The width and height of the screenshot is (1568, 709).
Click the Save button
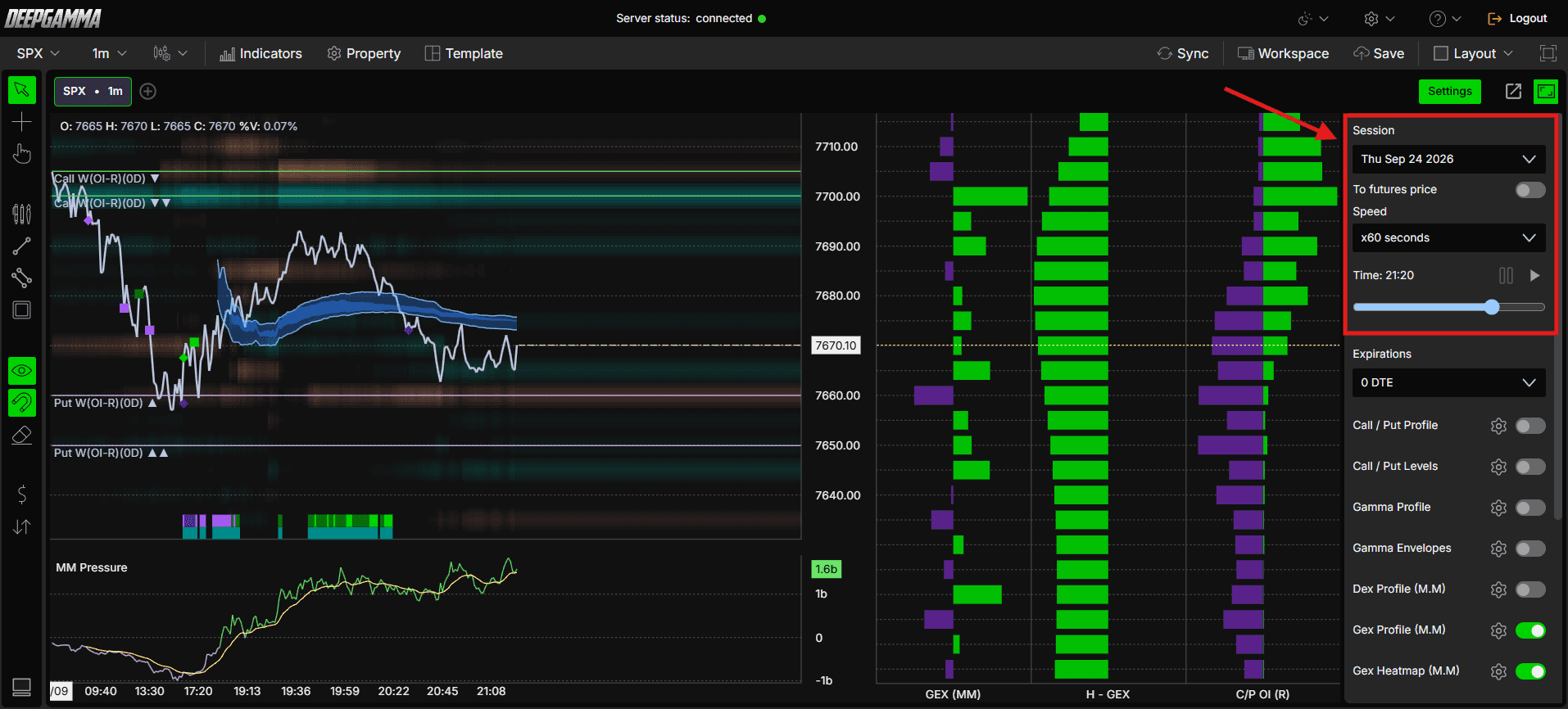[x=1379, y=53]
